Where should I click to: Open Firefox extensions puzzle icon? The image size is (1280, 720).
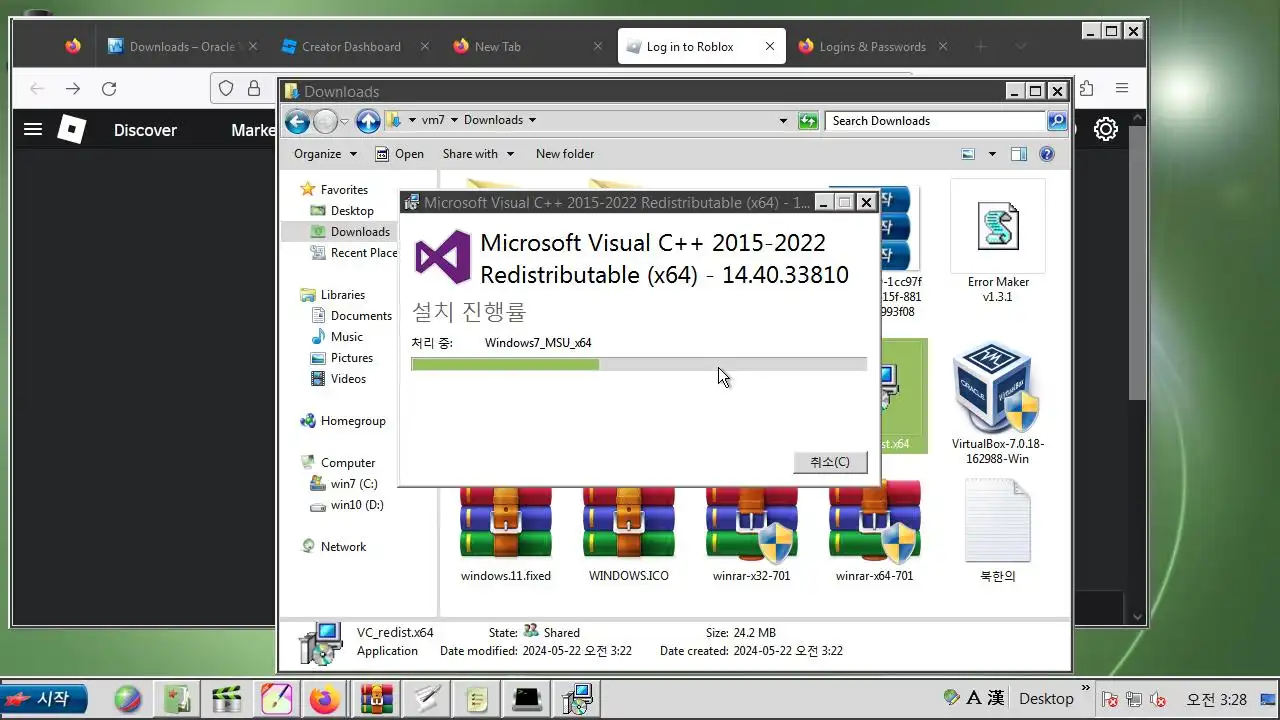[1087, 89]
